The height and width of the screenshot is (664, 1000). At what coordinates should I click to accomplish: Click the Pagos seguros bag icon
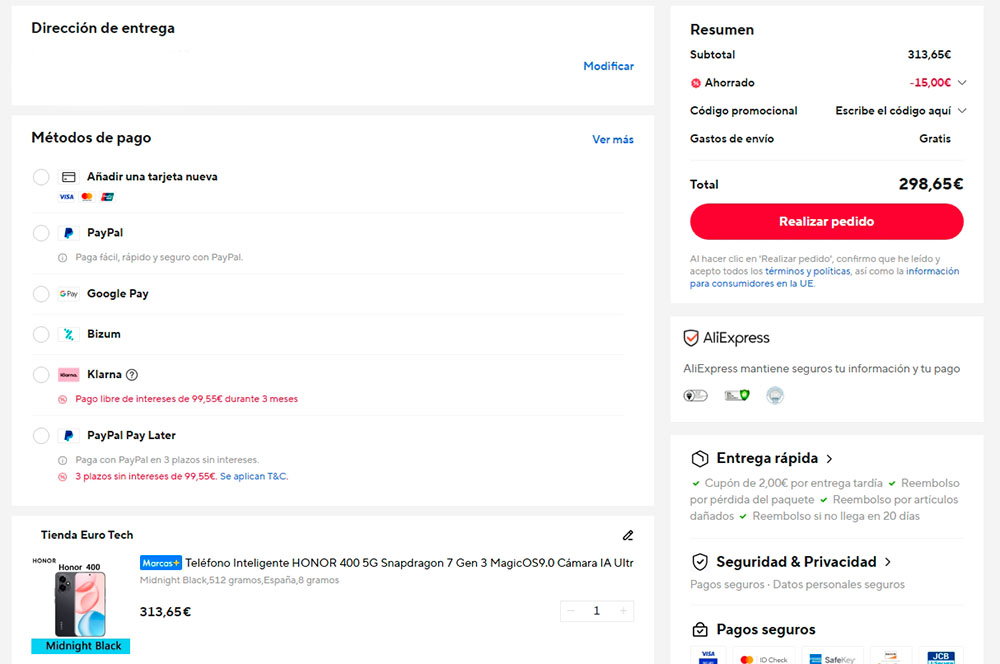pos(700,630)
